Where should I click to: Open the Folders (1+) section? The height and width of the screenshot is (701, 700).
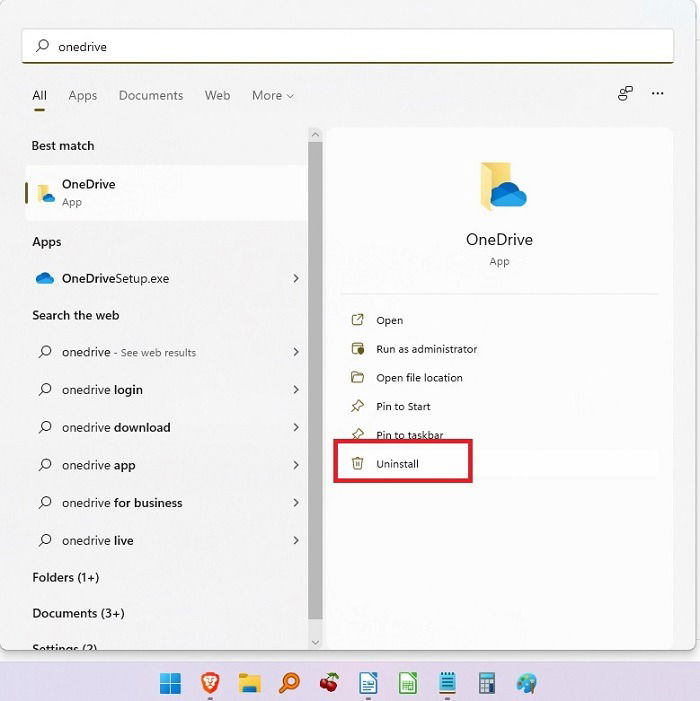(66, 577)
